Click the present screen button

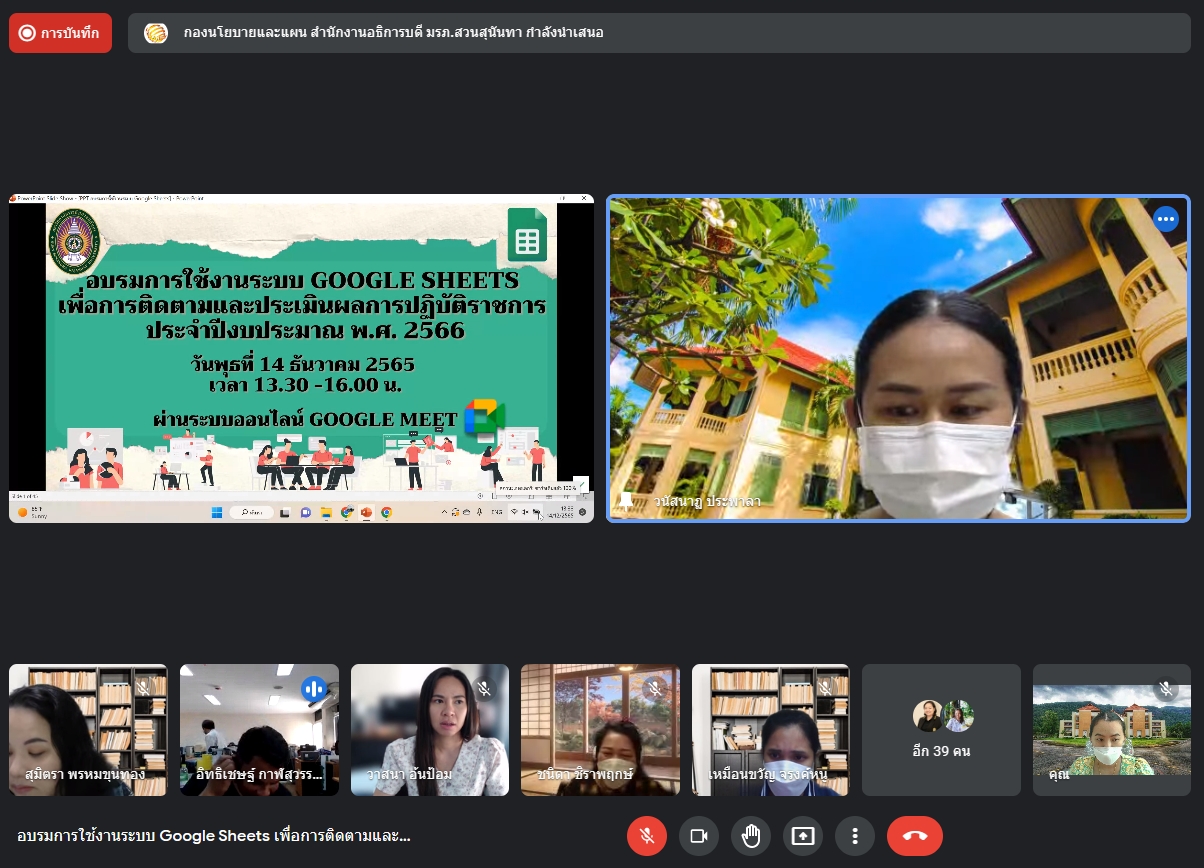coord(803,836)
